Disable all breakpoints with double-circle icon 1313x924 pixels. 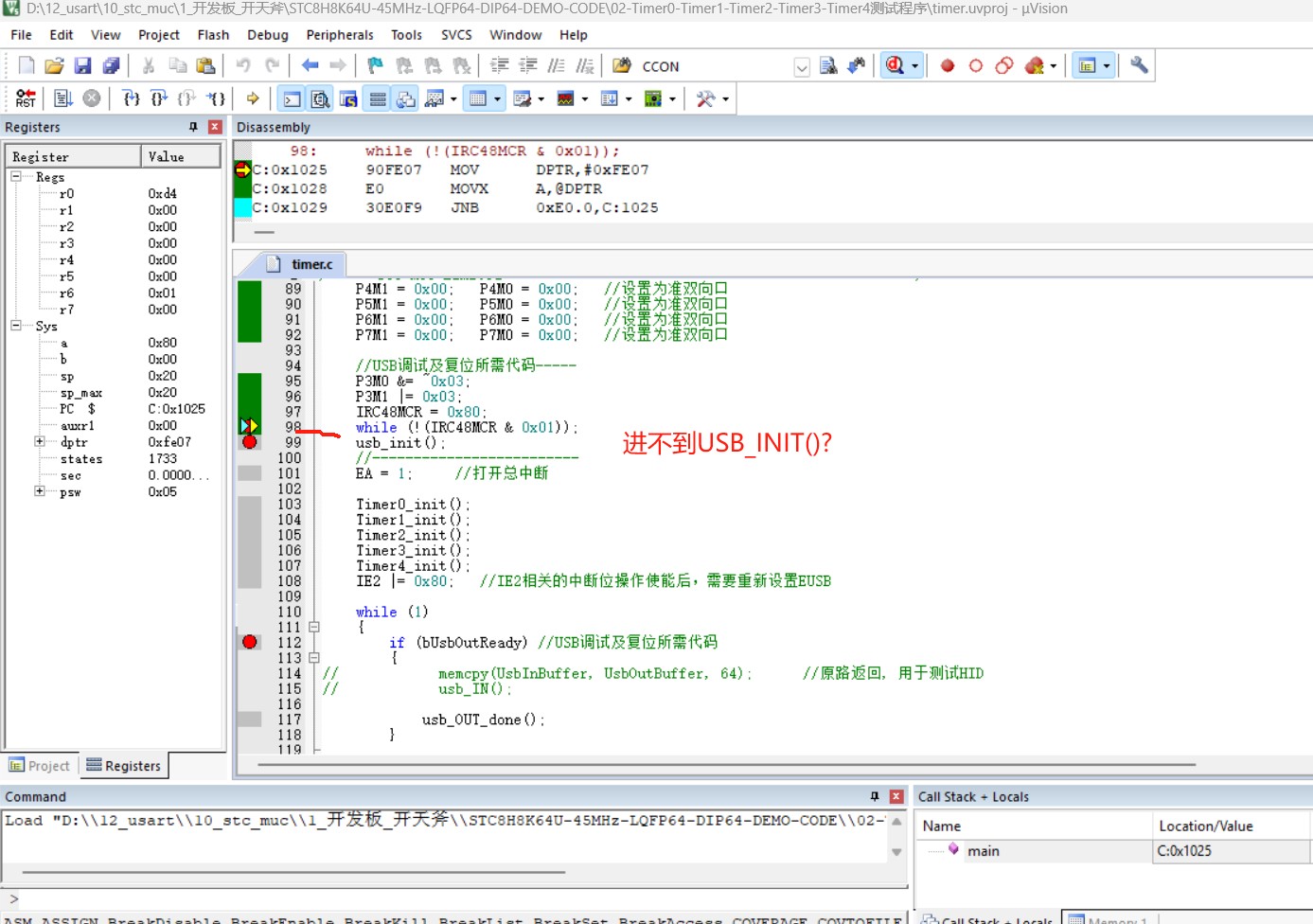tap(1004, 65)
